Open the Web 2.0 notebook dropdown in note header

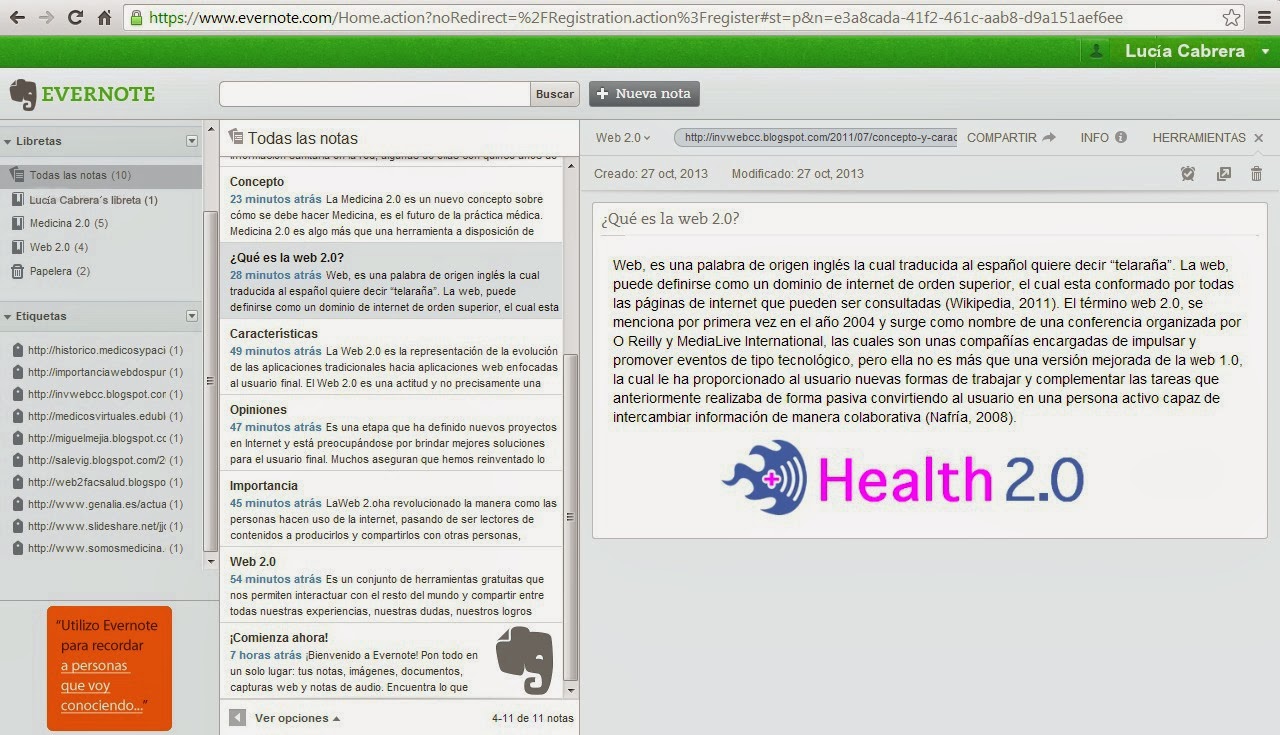pyautogui.click(x=623, y=137)
